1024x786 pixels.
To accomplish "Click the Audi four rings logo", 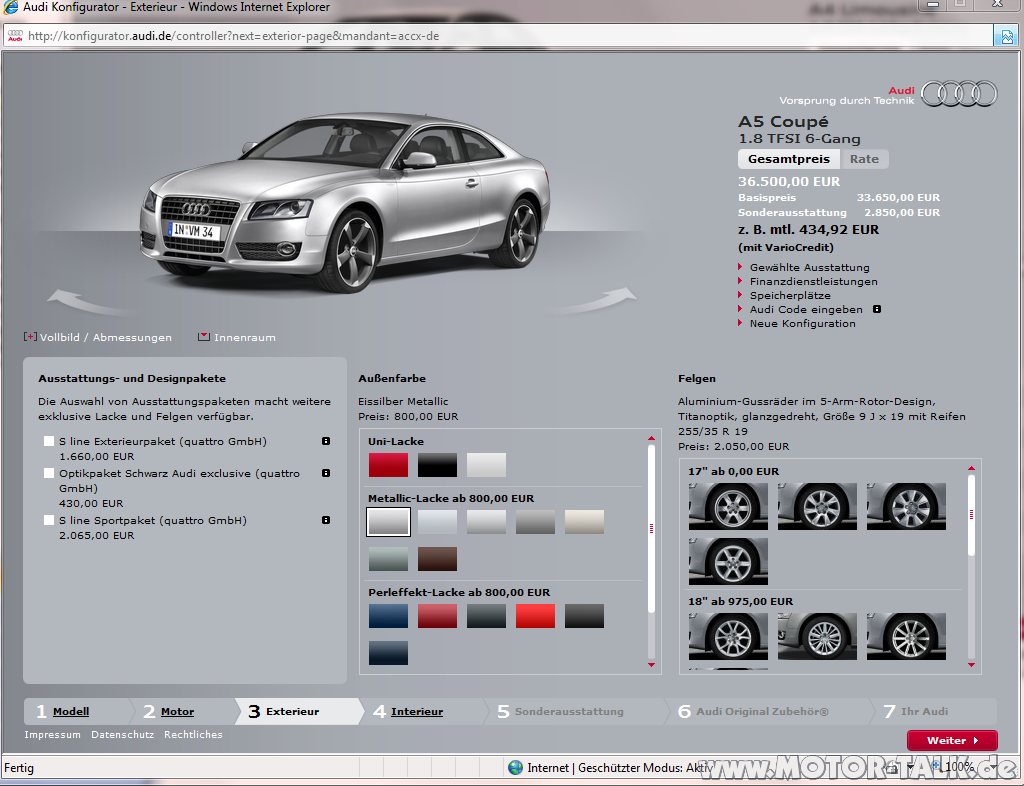I will (x=959, y=94).
